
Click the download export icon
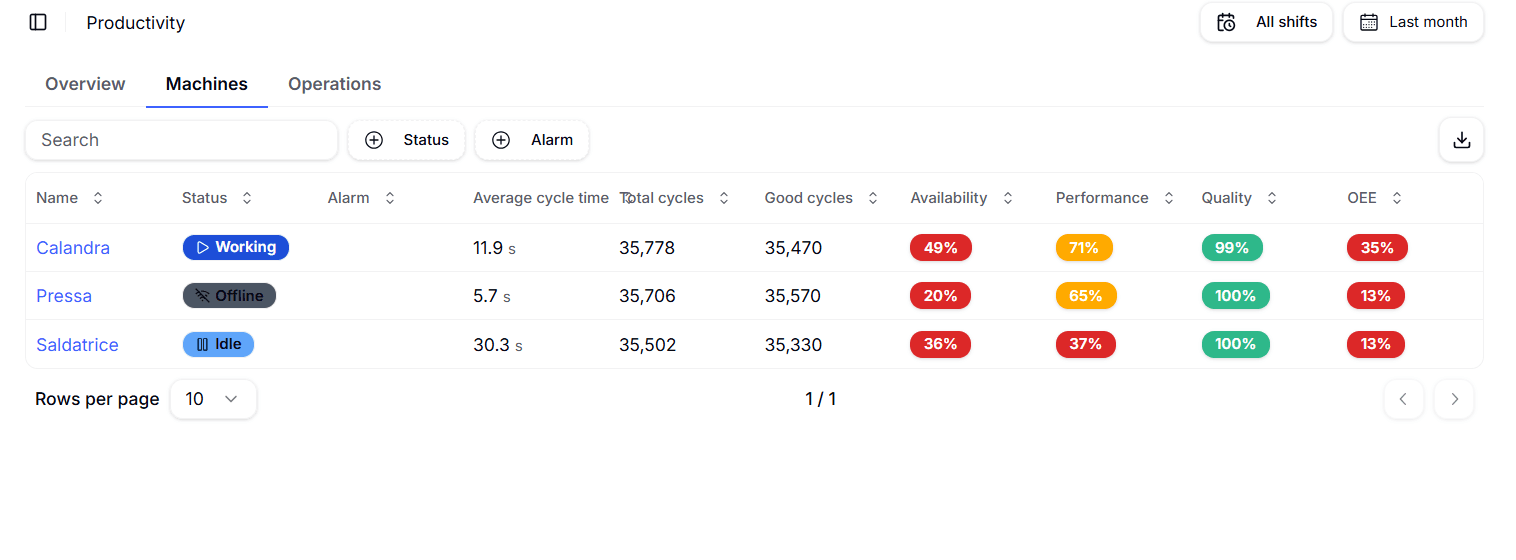(x=1461, y=140)
